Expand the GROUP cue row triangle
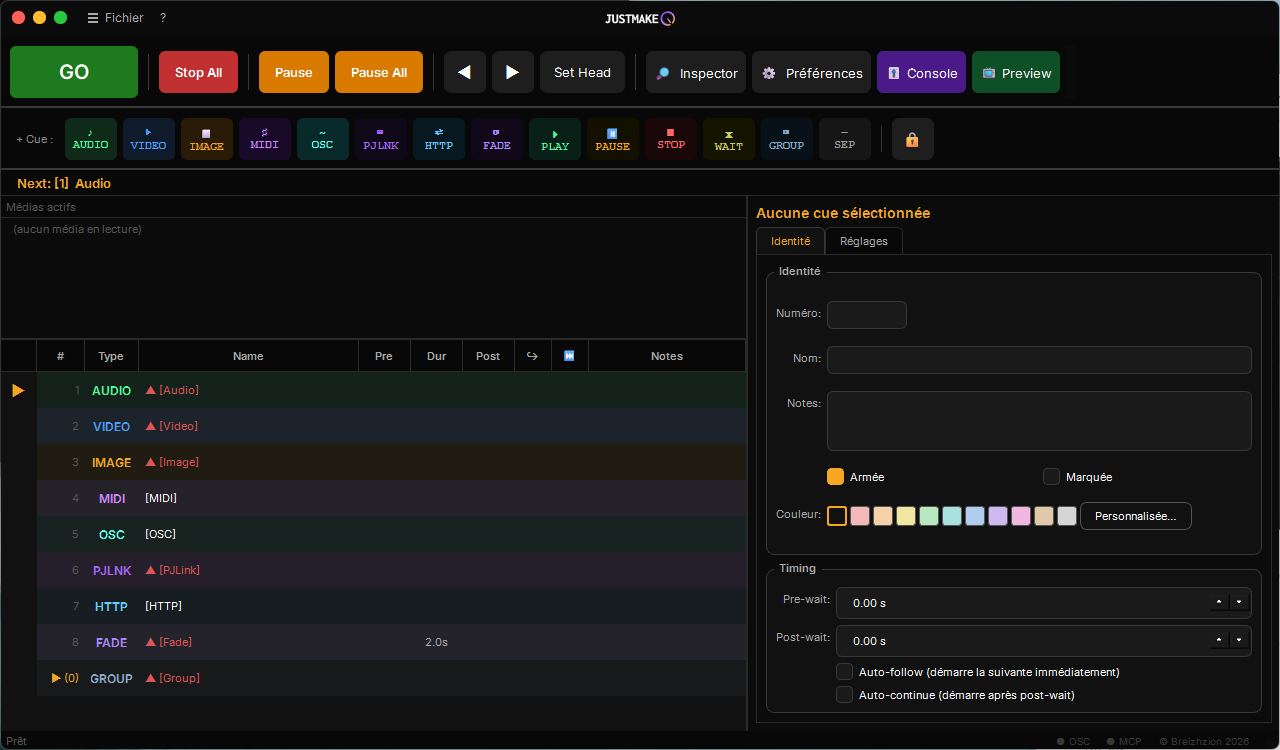The image size is (1280, 750). [x=57, y=678]
